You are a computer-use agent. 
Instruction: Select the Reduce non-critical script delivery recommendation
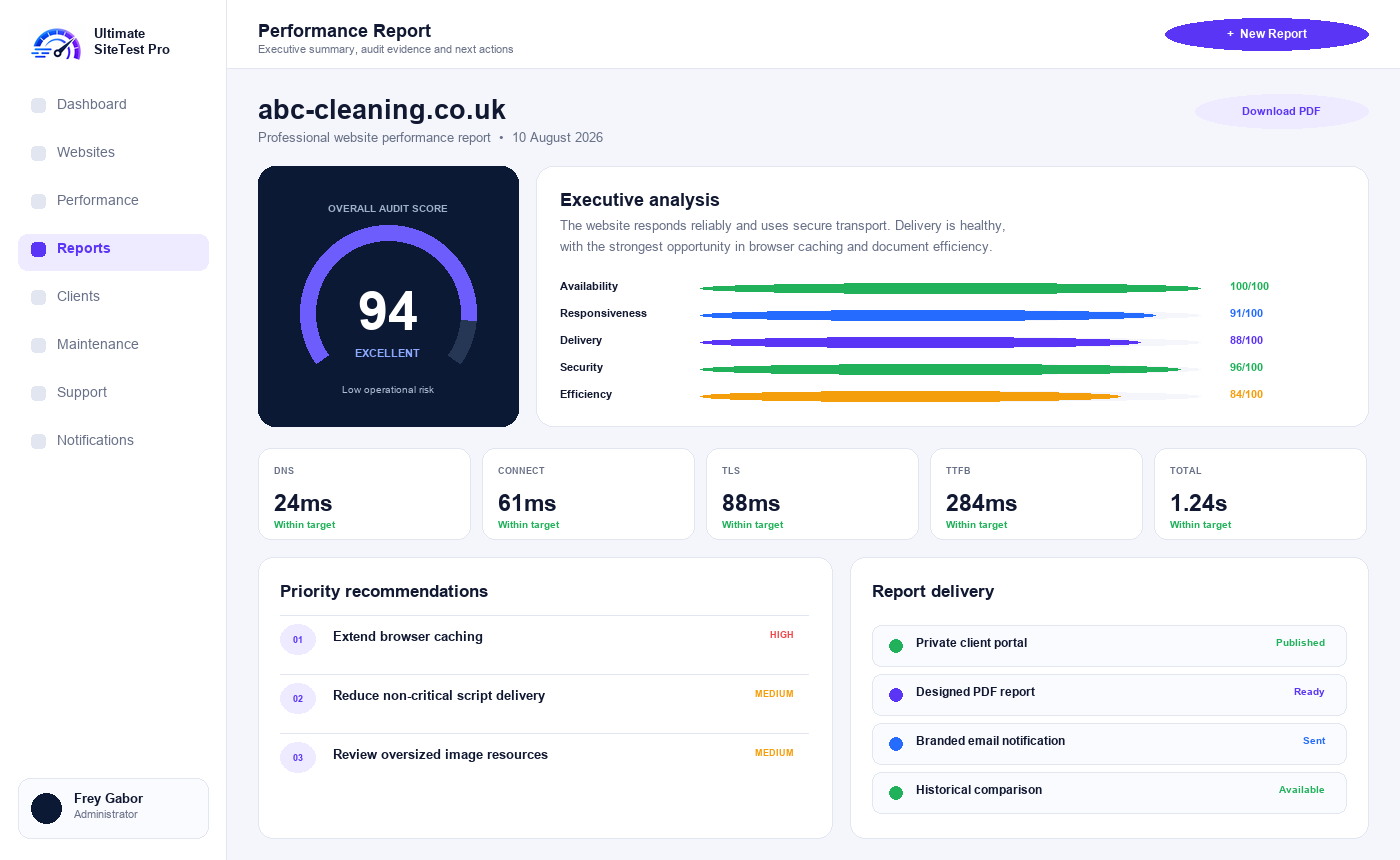[545, 699]
